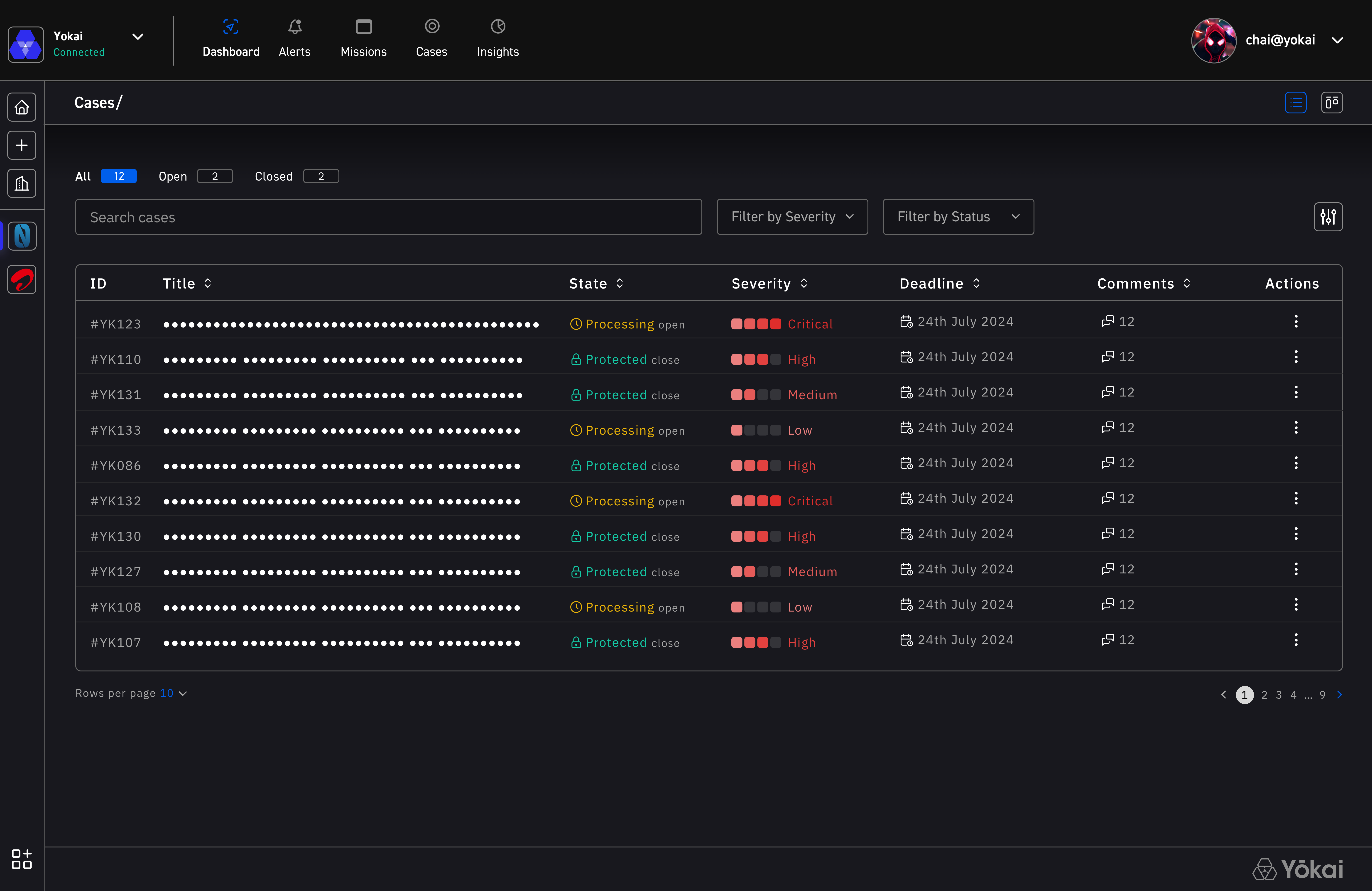Select the blue N workspace icon
The width and height of the screenshot is (1372, 891).
(22, 236)
